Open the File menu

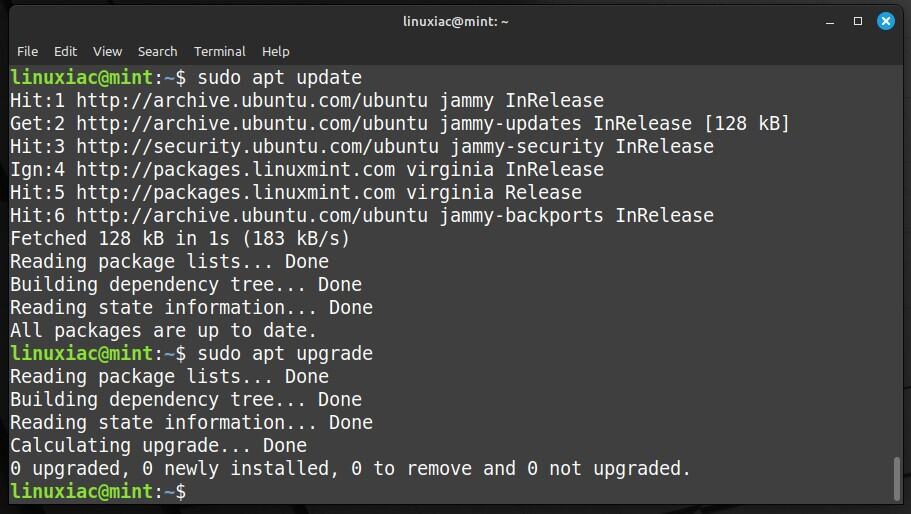[x=27, y=52]
